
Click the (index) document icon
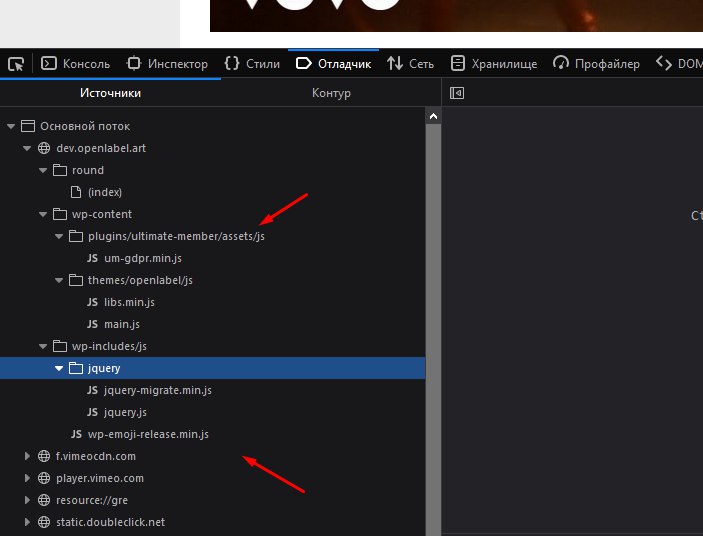[76, 192]
